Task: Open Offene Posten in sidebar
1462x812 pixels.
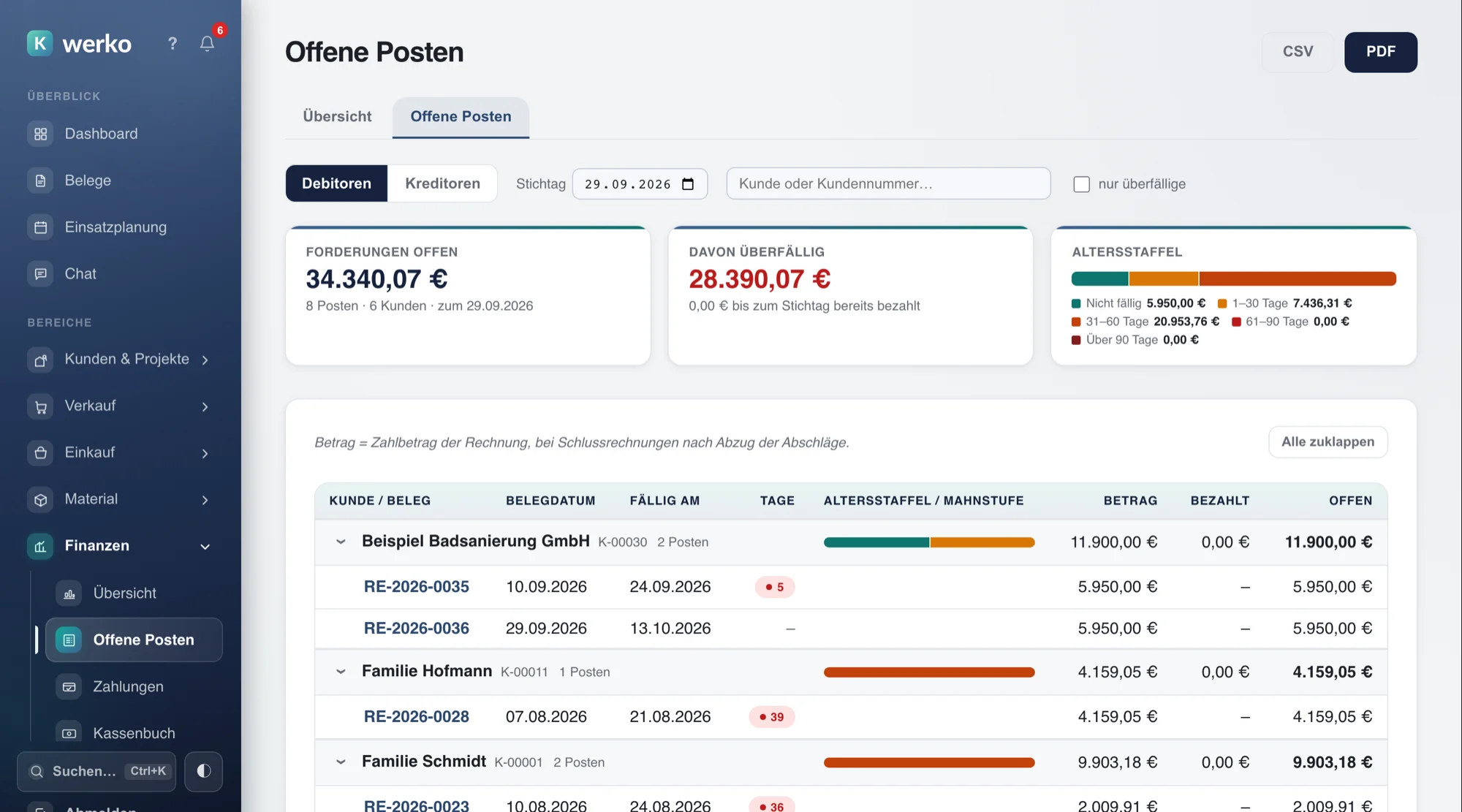Action: click(x=134, y=640)
